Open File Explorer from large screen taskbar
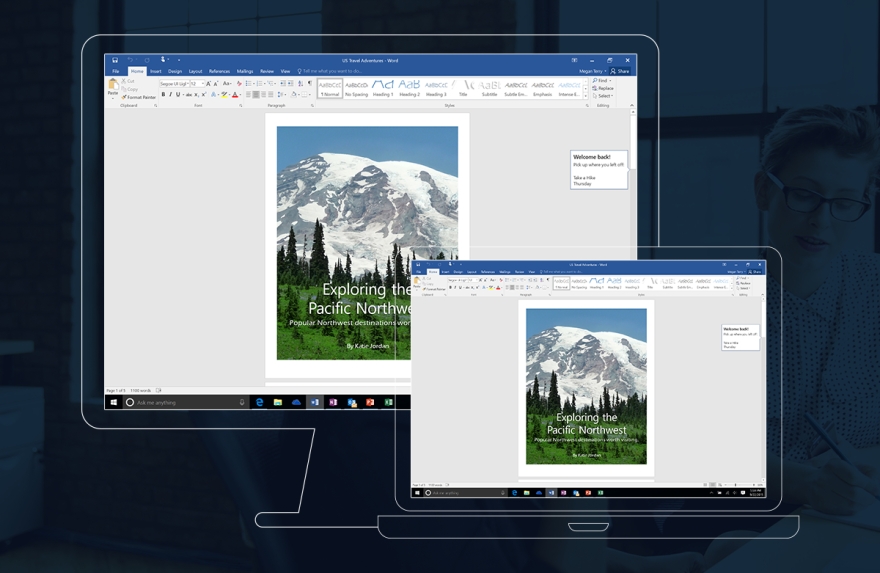 278,402
